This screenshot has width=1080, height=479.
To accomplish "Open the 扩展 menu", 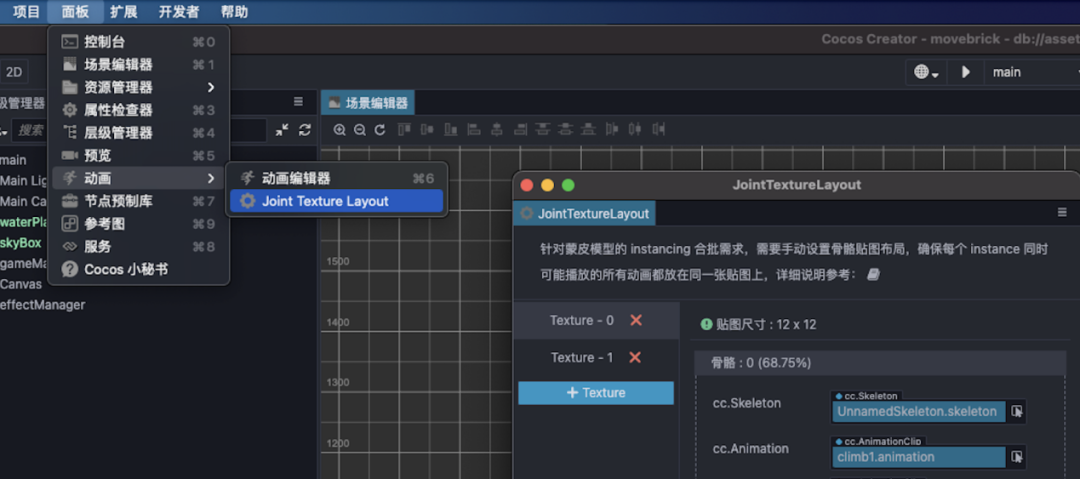I will click(x=124, y=12).
